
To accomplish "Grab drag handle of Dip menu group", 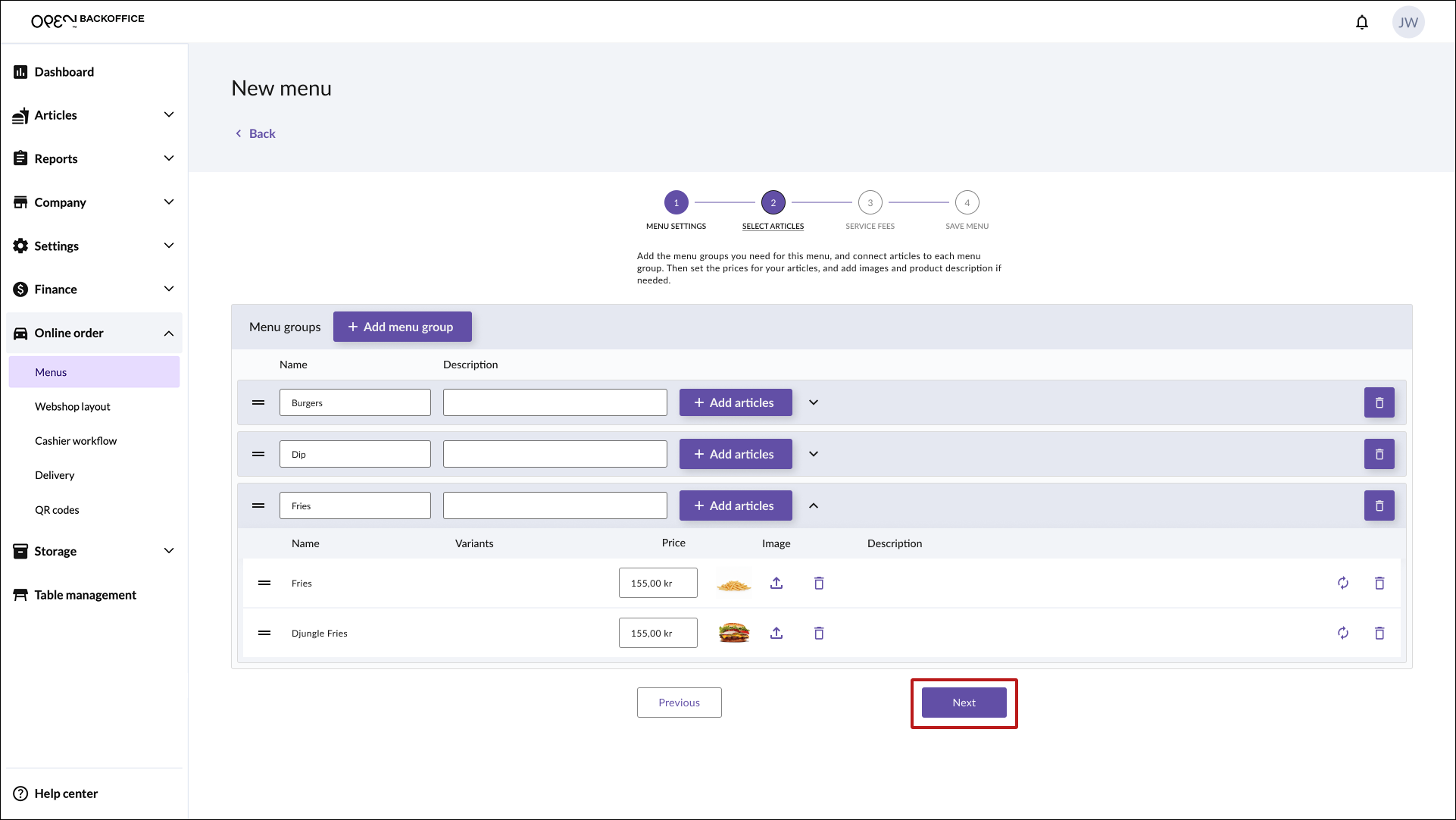I will coord(258,454).
